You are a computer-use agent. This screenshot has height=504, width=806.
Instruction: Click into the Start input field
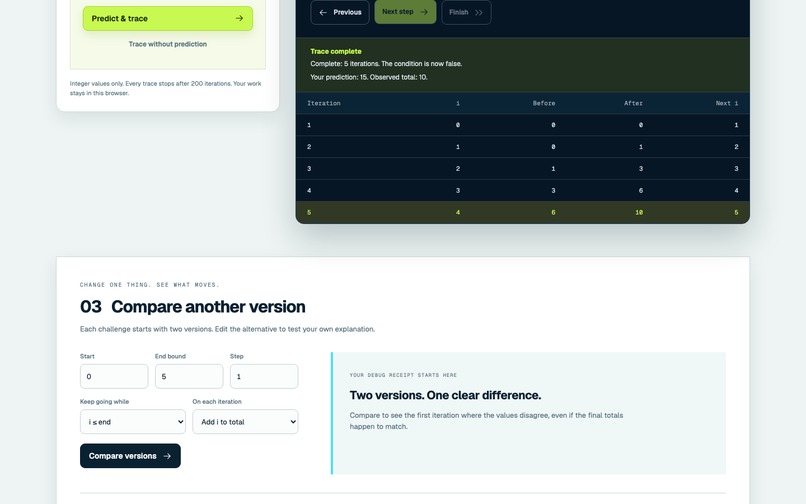tap(114, 376)
